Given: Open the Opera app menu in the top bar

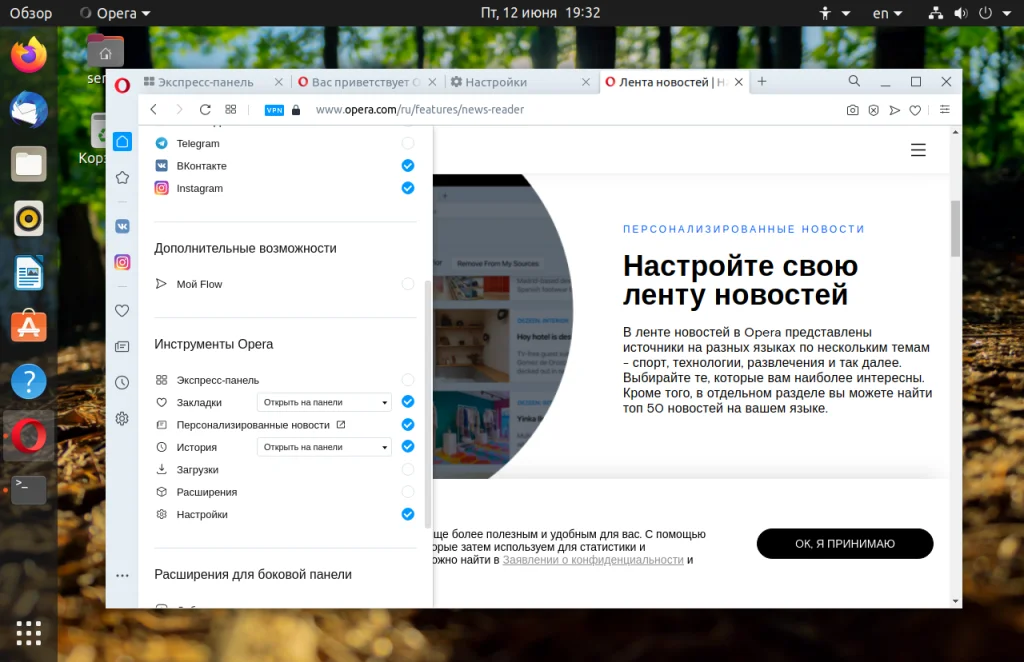Looking at the screenshot, I should (x=116, y=13).
